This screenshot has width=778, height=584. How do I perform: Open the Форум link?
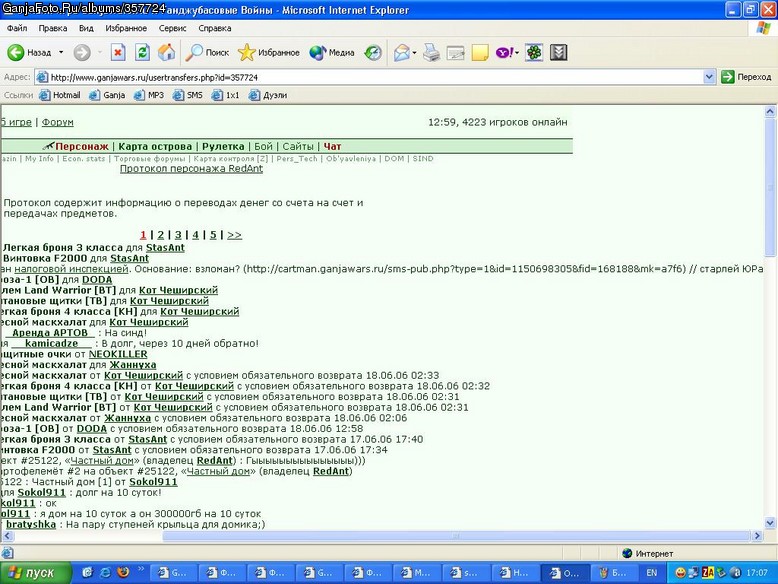pyautogui.click(x=58, y=122)
